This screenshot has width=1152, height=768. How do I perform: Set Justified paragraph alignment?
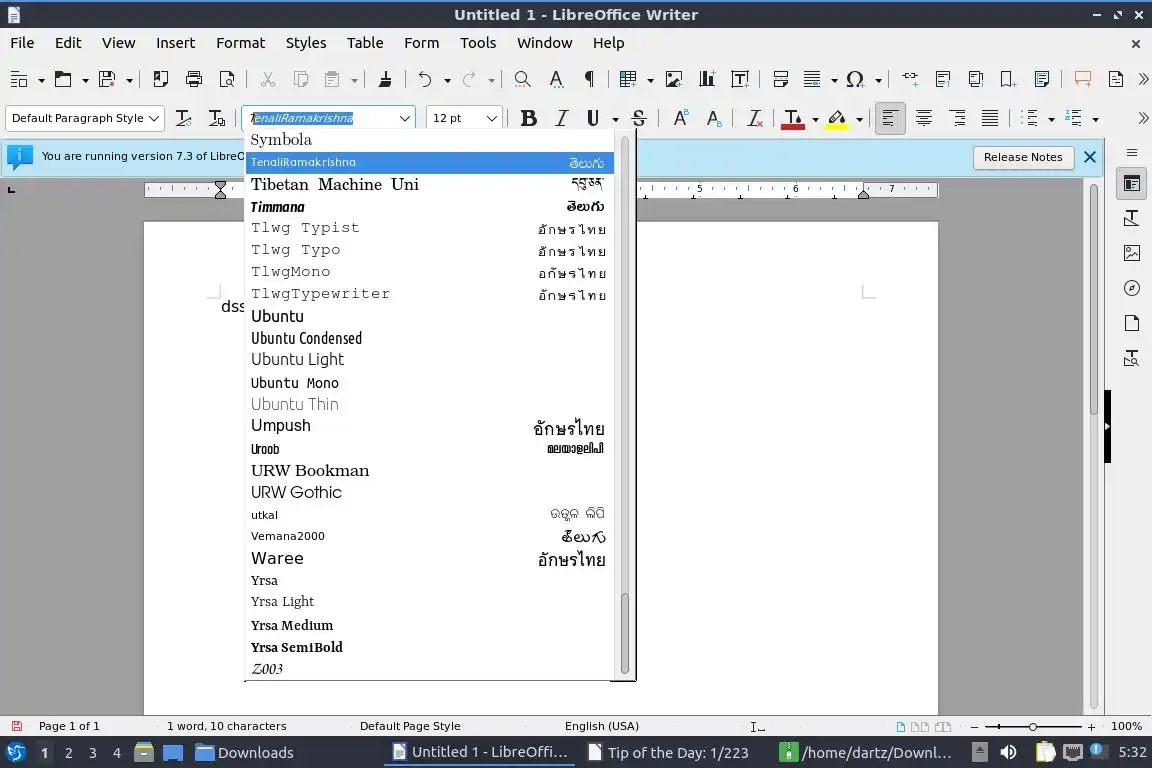click(x=990, y=118)
